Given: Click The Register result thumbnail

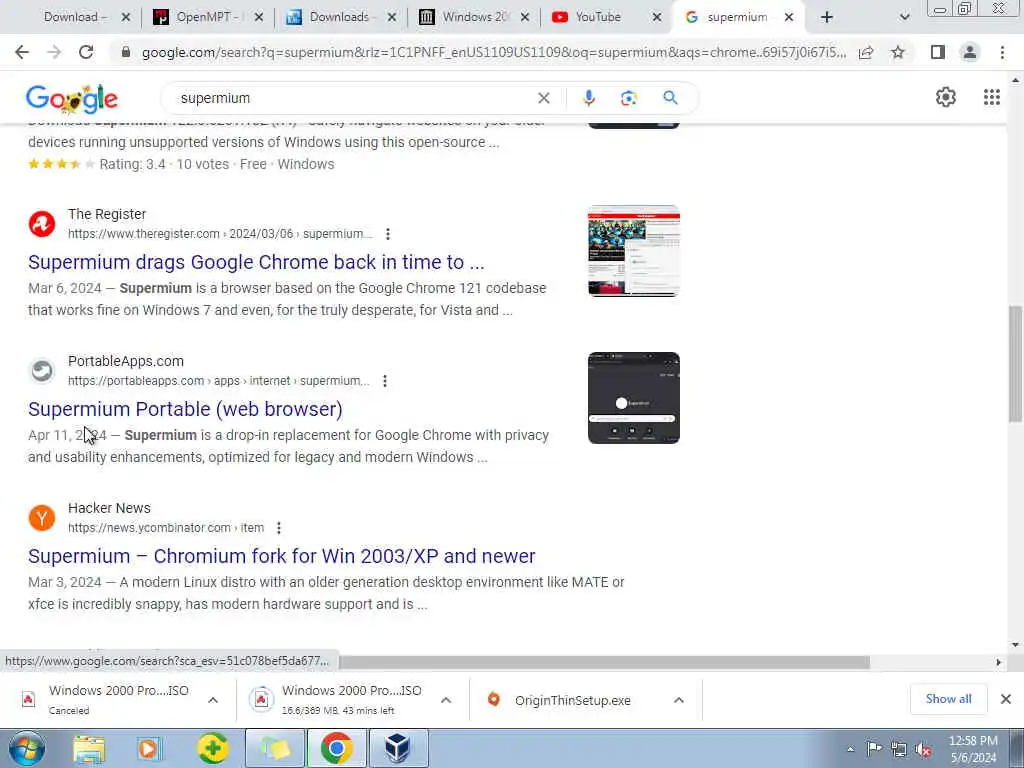Looking at the screenshot, I should pyautogui.click(x=633, y=251).
